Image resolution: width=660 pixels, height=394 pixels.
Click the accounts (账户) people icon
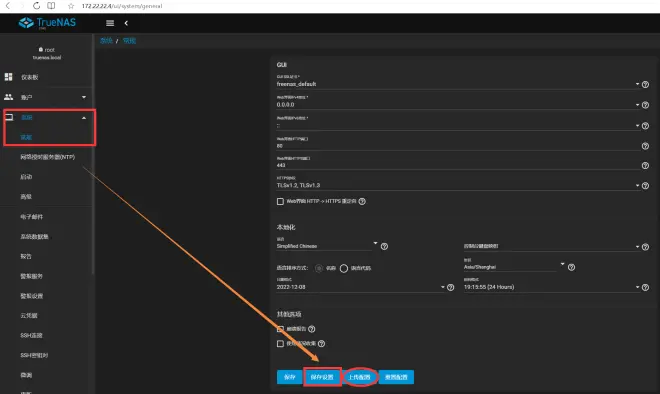8,97
